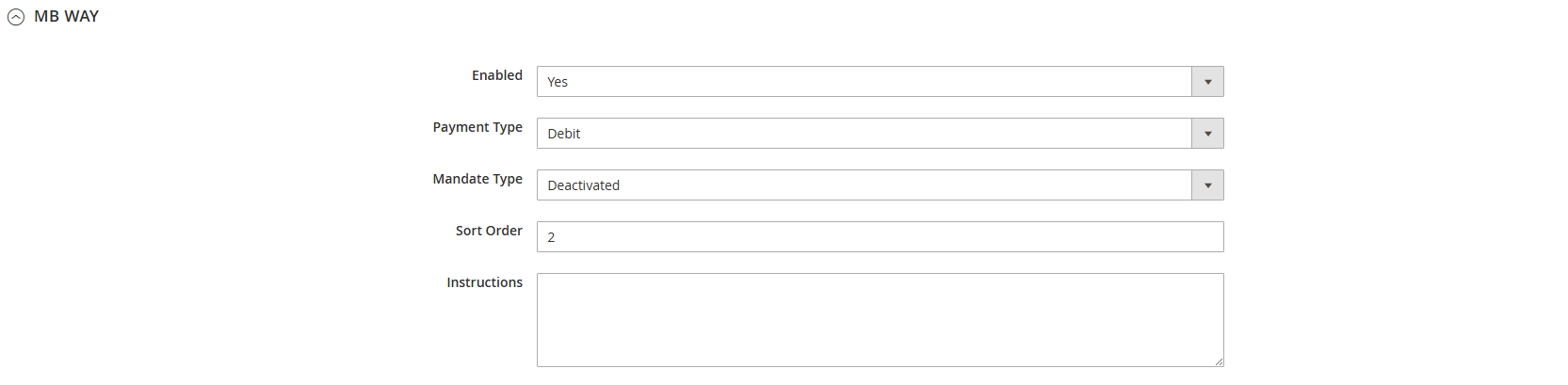
Task: Grab the Instructions textarea resize handle
Action: tap(1219, 361)
